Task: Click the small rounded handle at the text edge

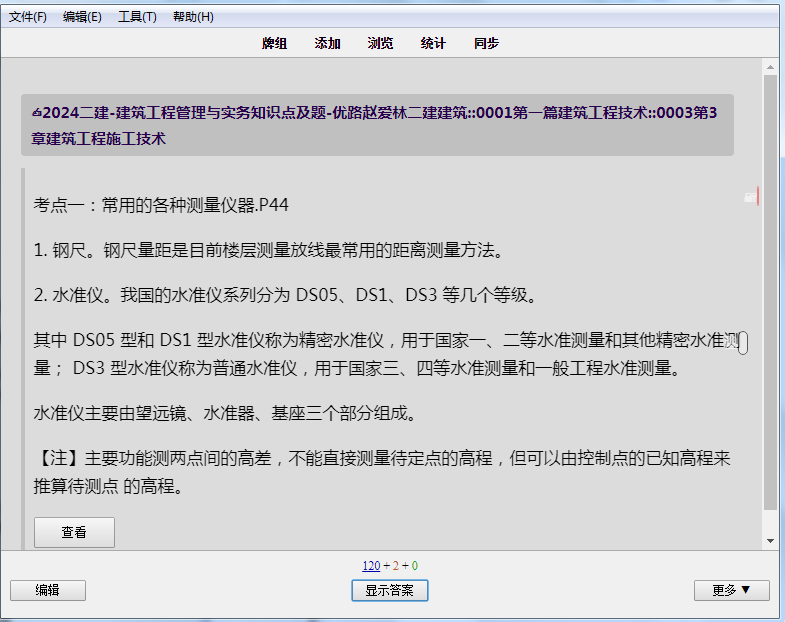Action: pyautogui.click(x=743, y=343)
